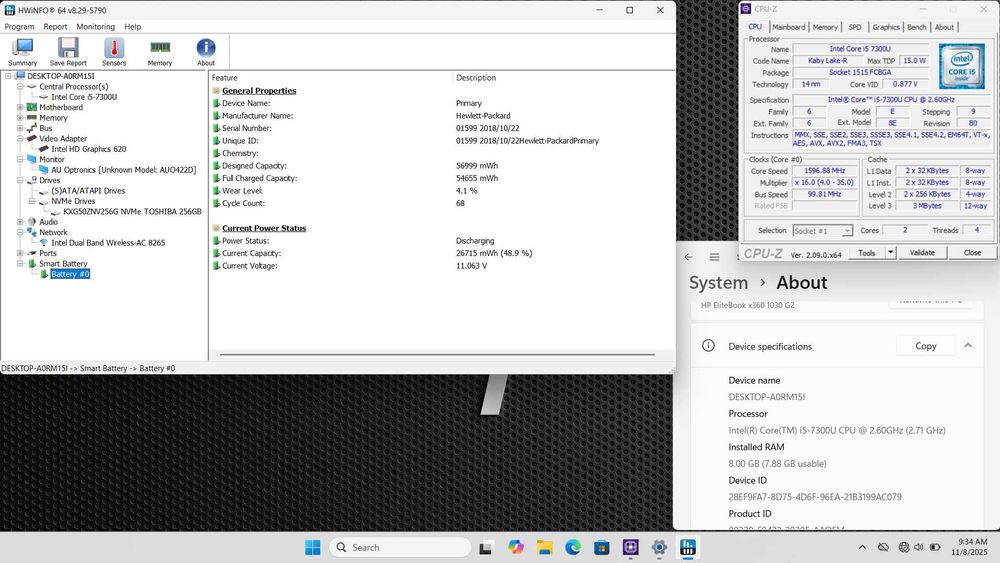Image resolution: width=1000 pixels, height=563 pixels.
Task: Open the Tools dropdown arrow in CPU-Z
Action: tap(890, 252)
